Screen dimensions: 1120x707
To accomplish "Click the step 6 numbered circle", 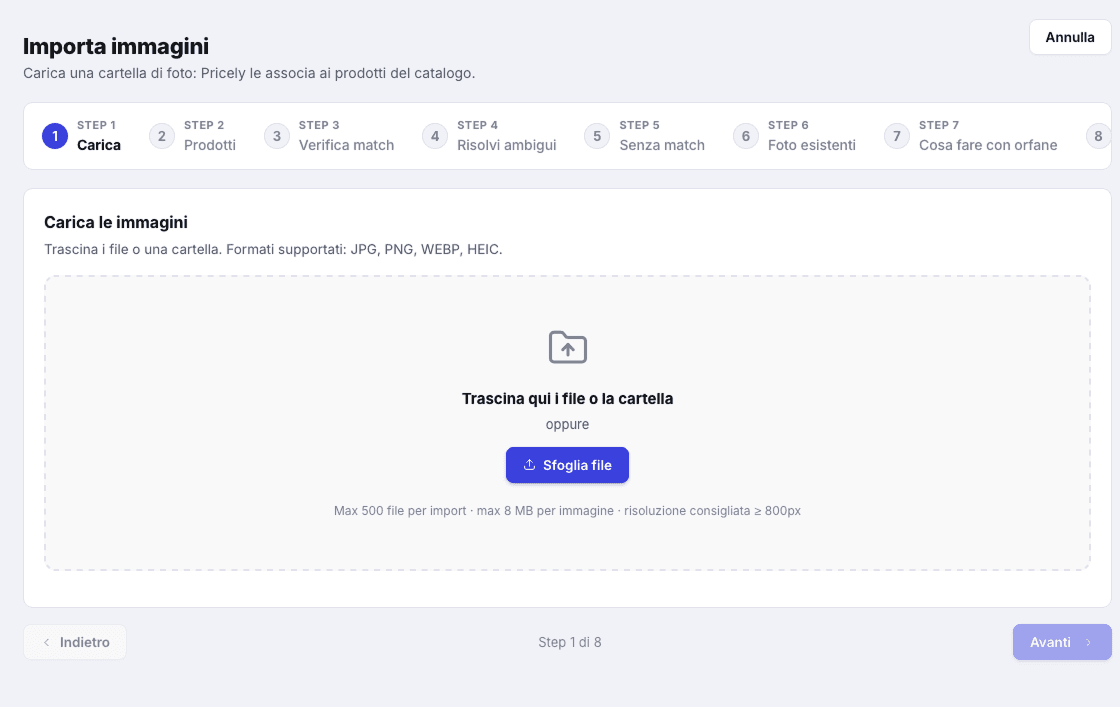I will 746,136.
